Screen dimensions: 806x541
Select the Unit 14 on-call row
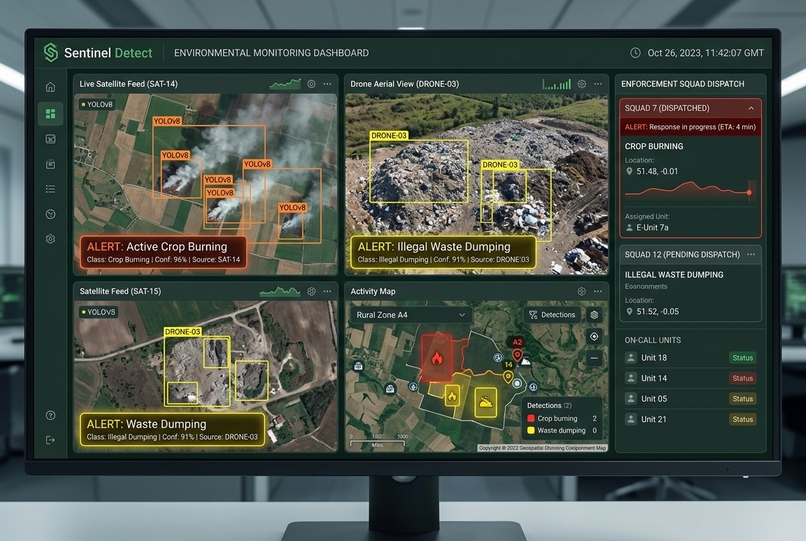(x=690, y=378)
